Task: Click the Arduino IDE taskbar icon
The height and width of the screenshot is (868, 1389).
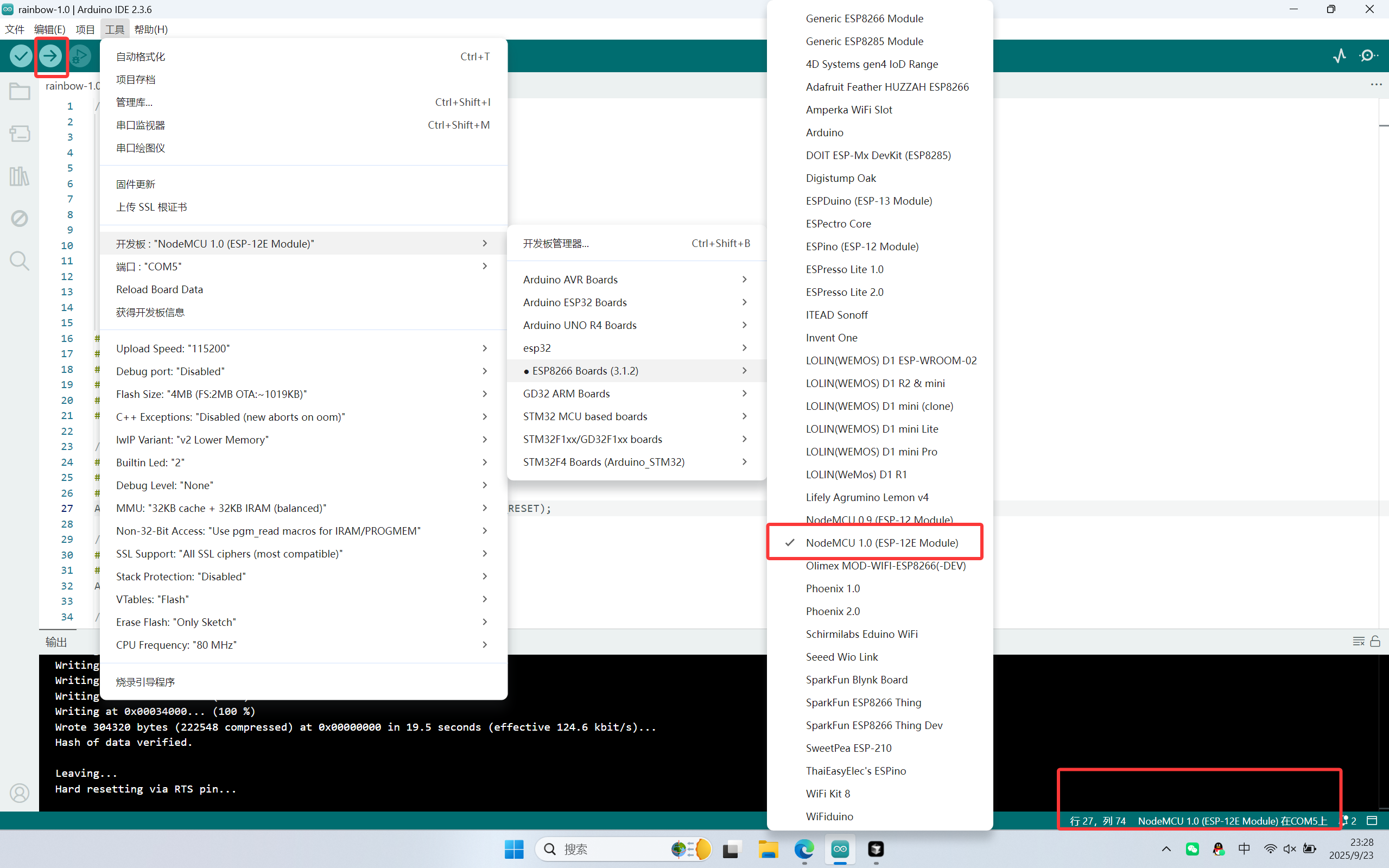Action: coord(840,849)
